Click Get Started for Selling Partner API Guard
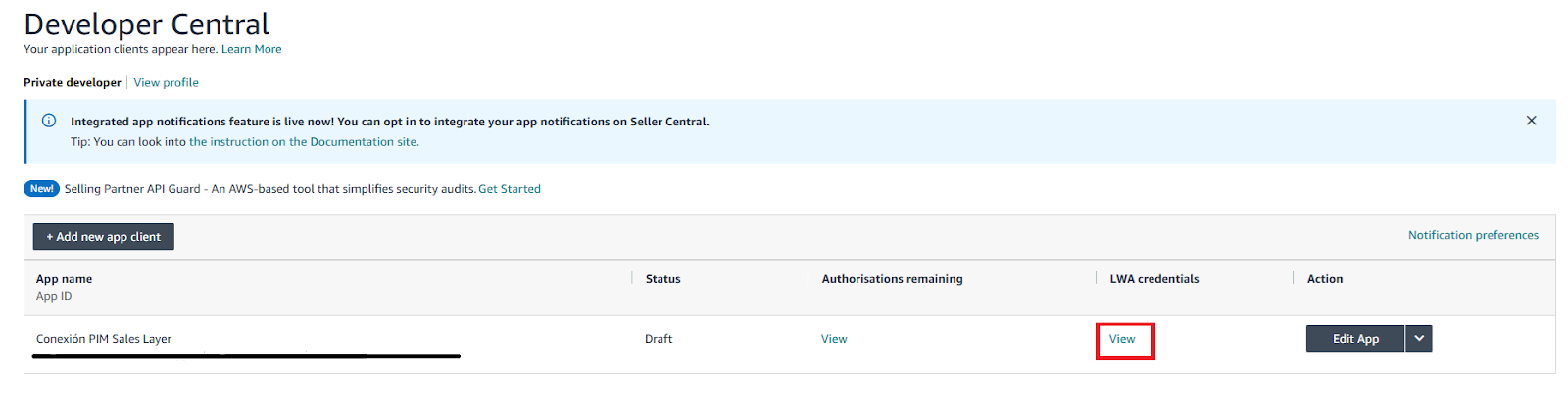This screenshot has width=1568, height=397. (x=509, y=189)
